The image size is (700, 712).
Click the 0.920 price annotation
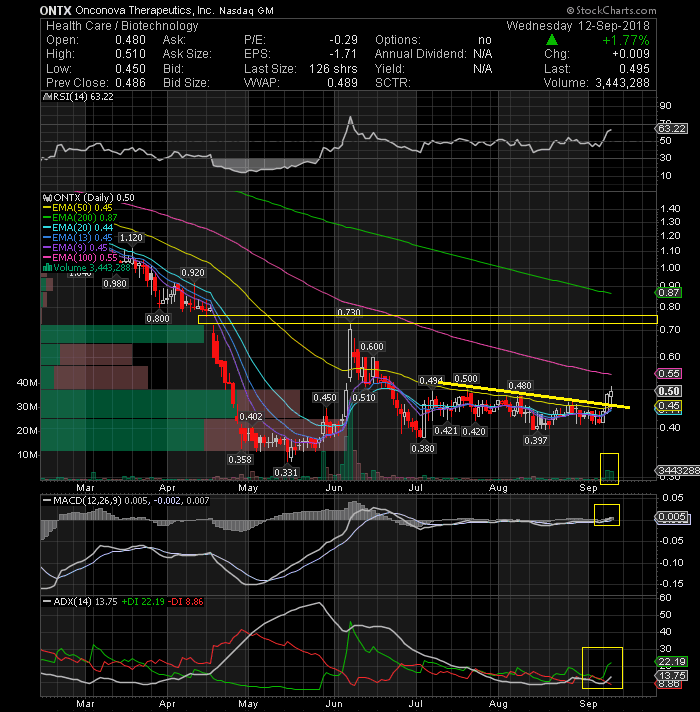coord(193,272)
